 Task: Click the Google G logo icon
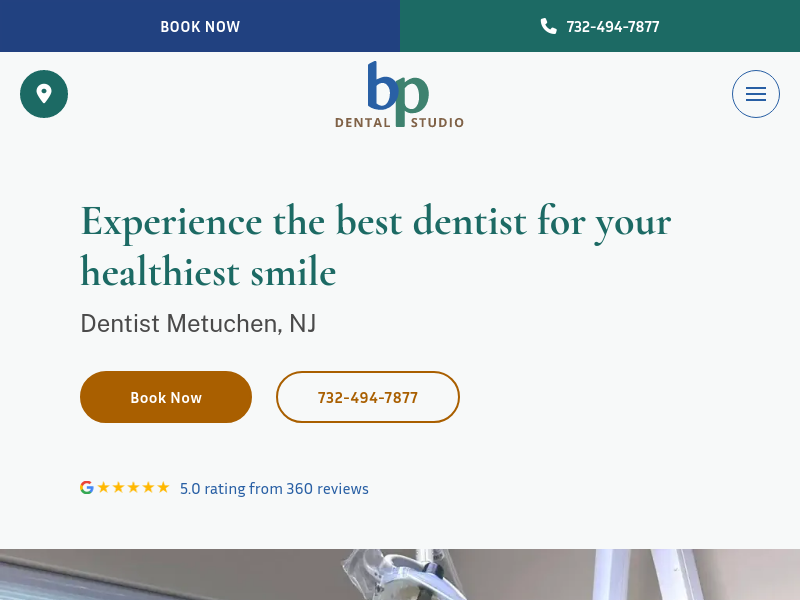[x=87, y=488]
